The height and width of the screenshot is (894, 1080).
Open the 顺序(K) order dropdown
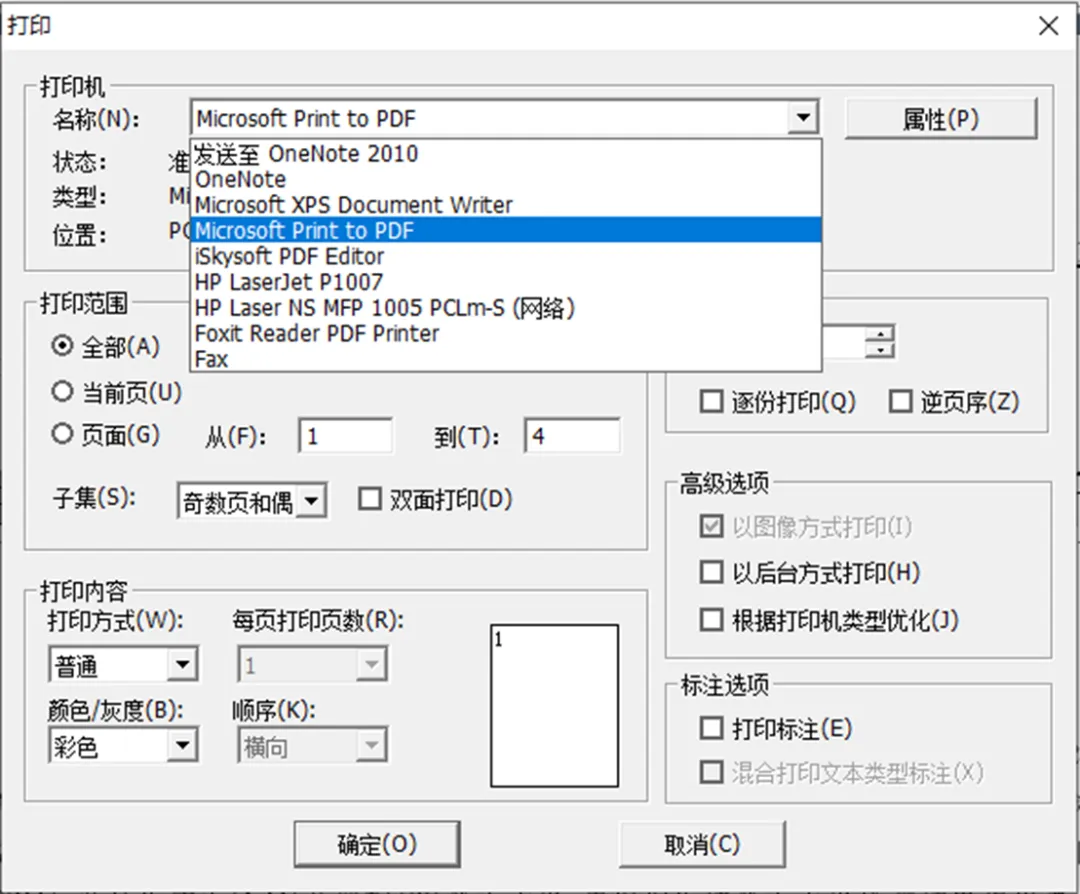point(313,745)
